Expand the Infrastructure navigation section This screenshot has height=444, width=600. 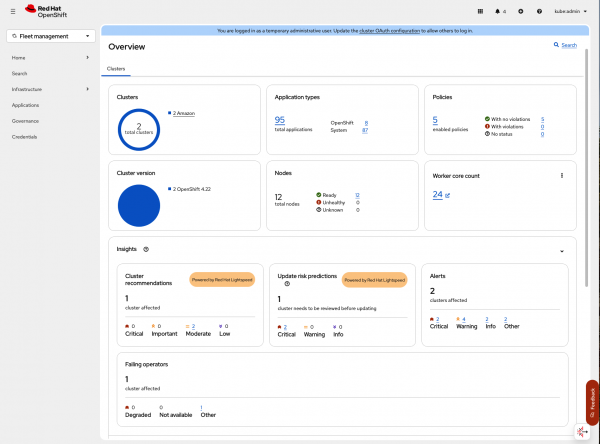(x=50, y=89)
